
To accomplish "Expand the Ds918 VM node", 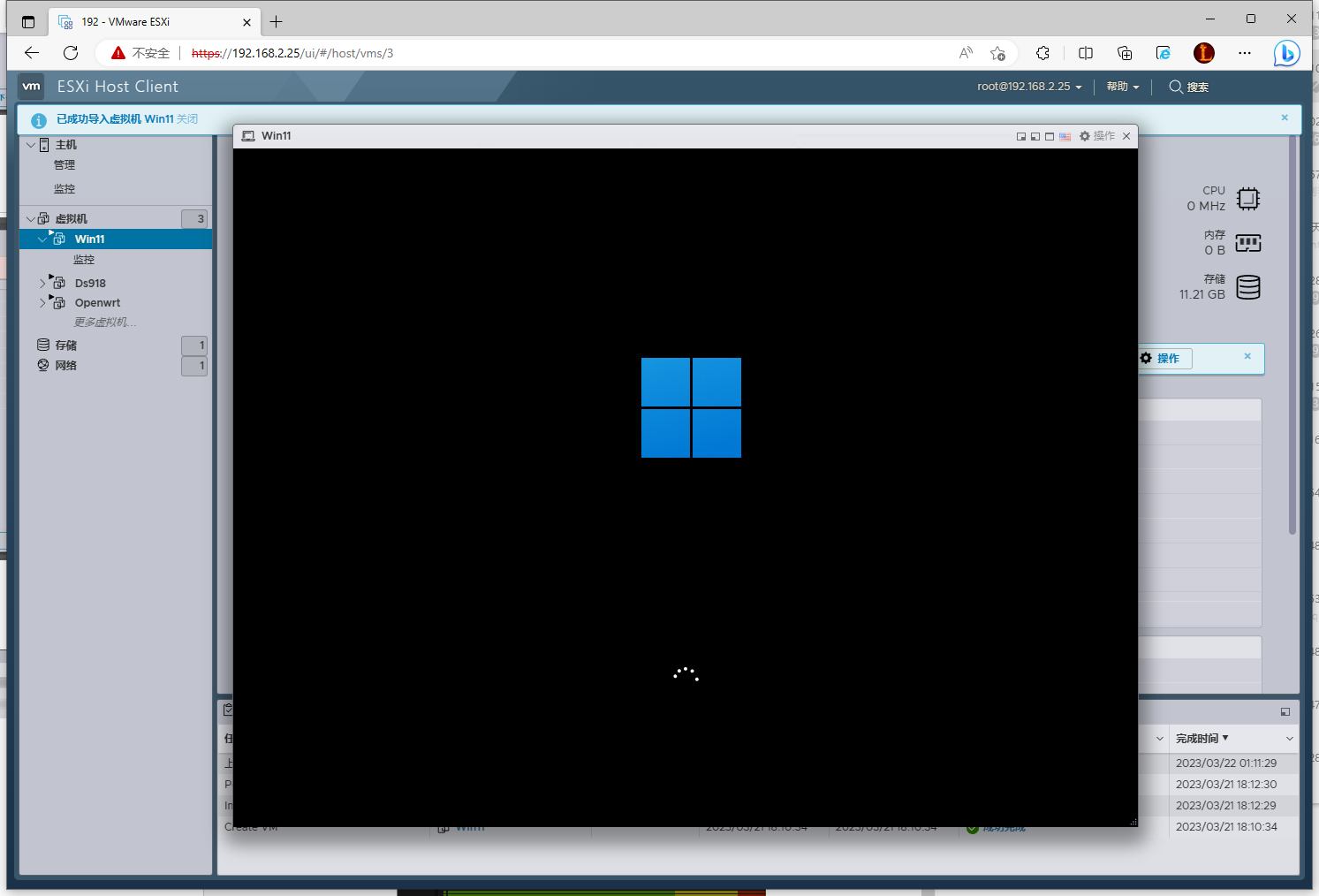I will click(x=42, y=284).
